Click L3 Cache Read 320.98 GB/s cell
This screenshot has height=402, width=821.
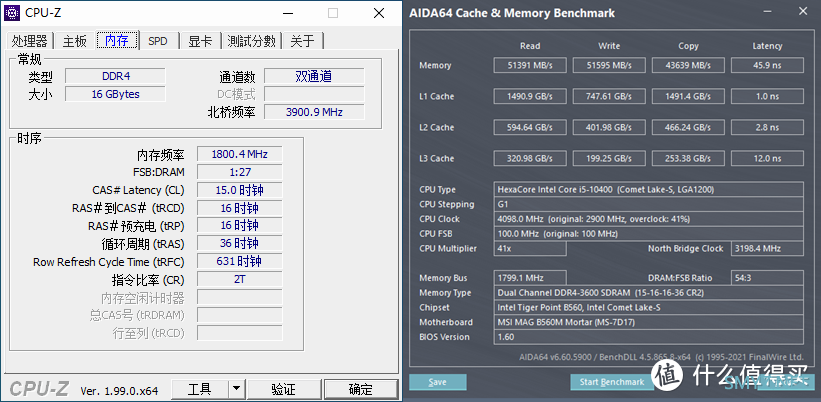pos(530,158)
